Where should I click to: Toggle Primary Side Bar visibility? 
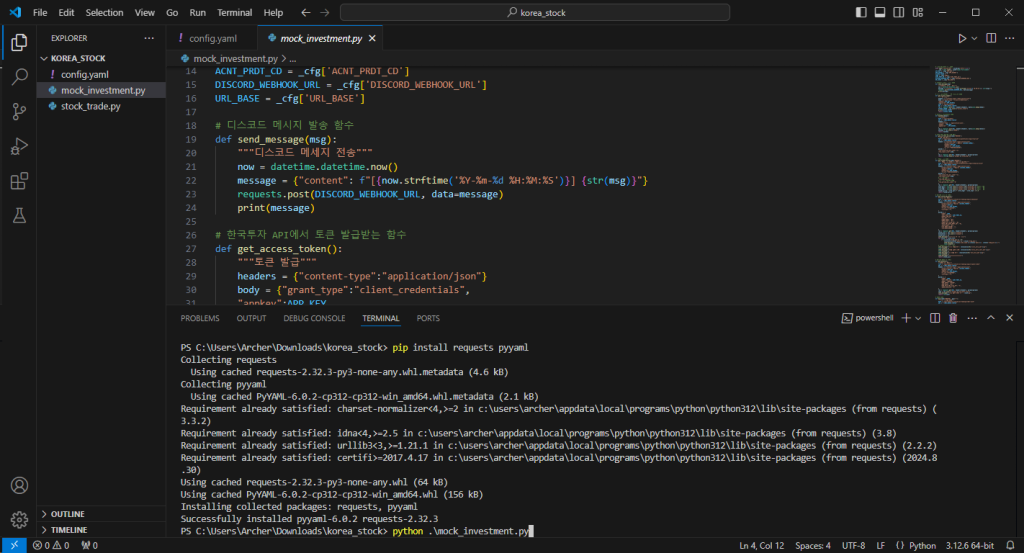point(861,12)
